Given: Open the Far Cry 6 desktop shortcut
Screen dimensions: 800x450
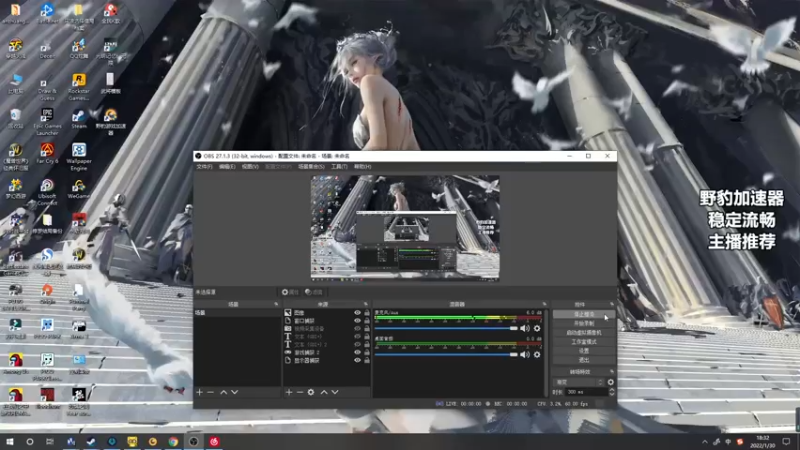Looking at the screenshot, I should (47, 154).
